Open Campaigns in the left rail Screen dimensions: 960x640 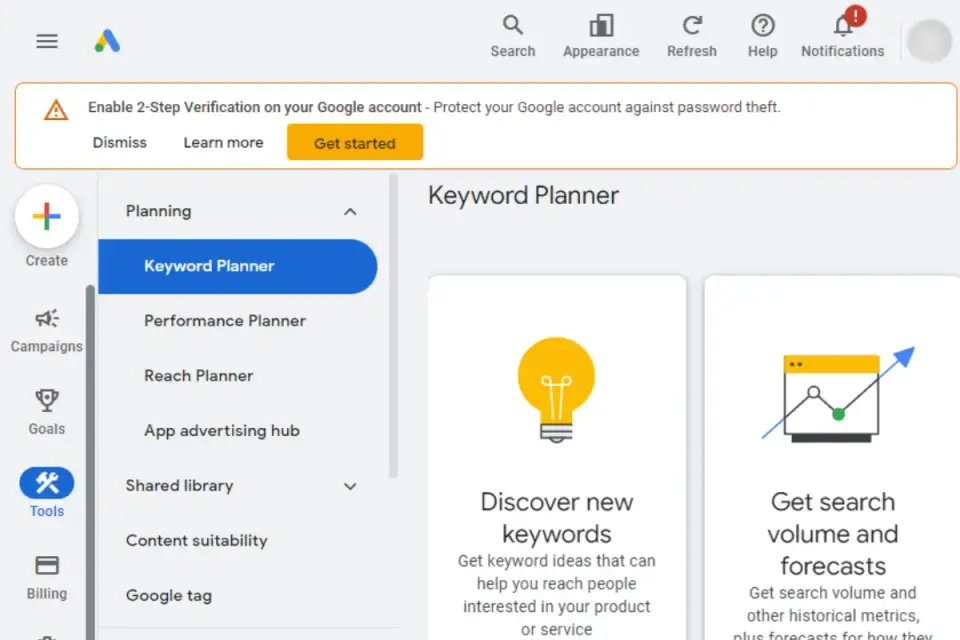[x=47, y=331]
